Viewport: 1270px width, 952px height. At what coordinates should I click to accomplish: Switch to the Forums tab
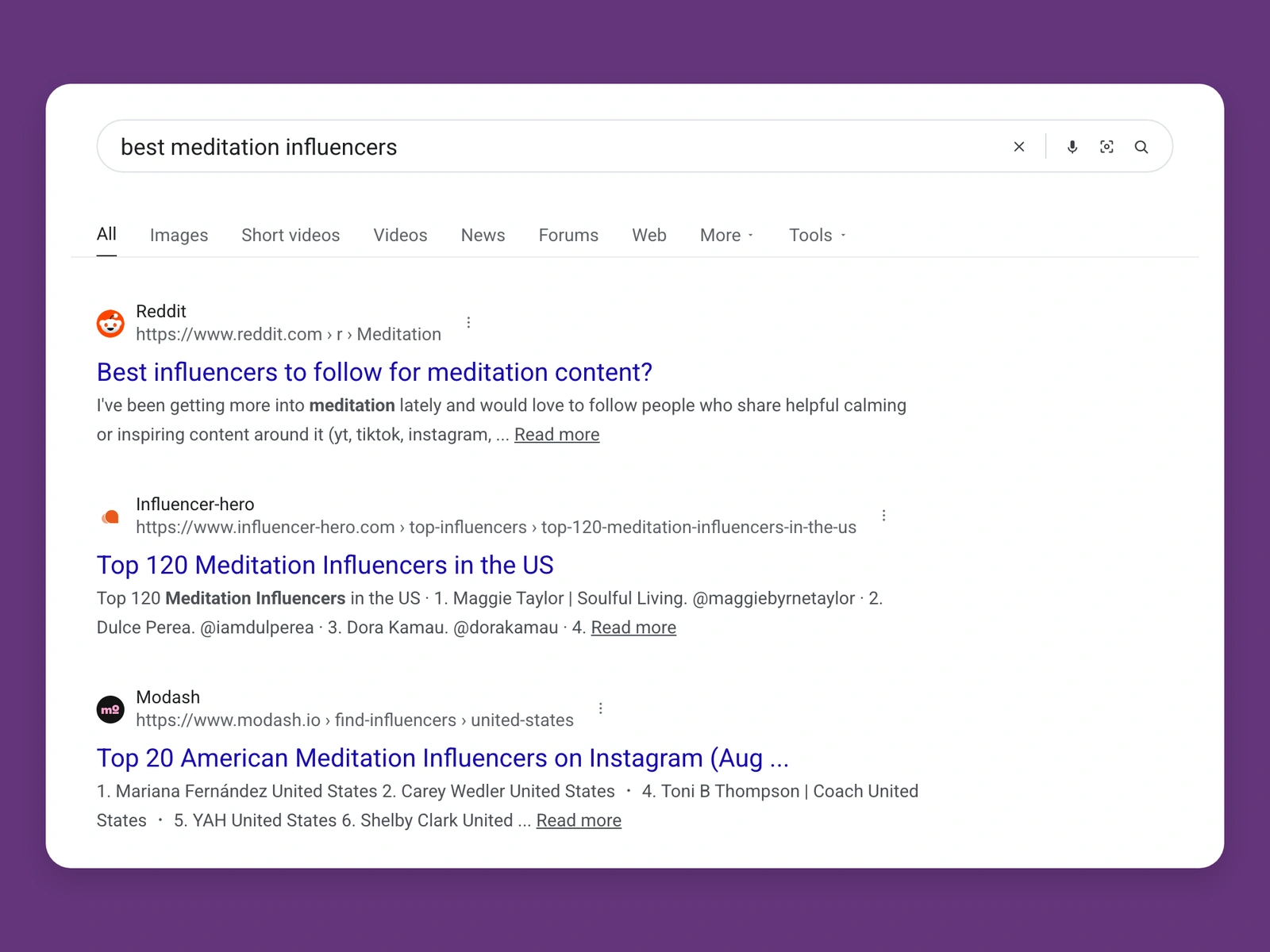(x=568, y=236)
